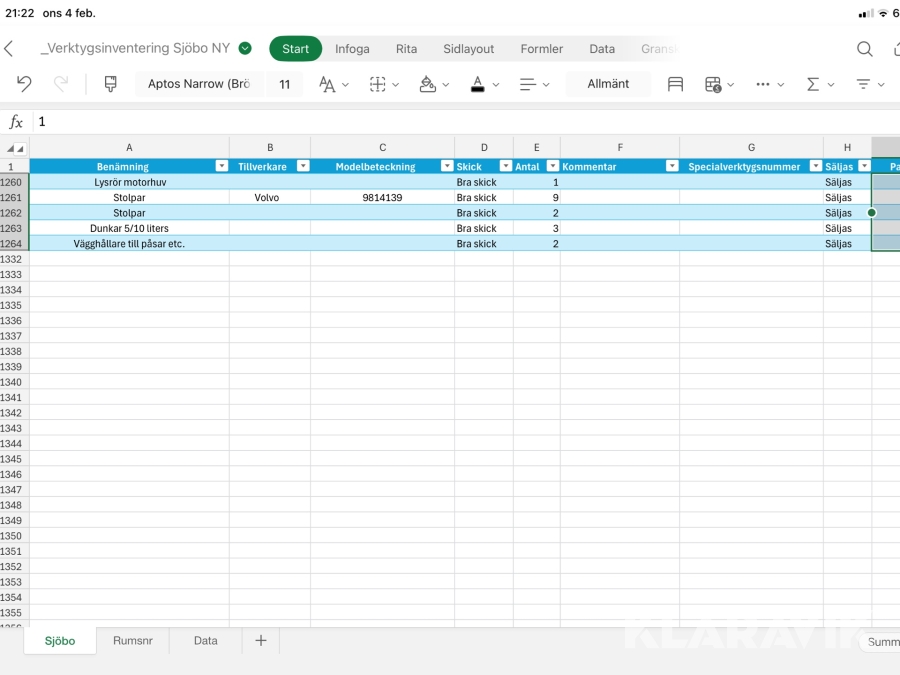
Task: Open the Formler ribbon tab
Action: pyautogui.click(x=541, y=49)
